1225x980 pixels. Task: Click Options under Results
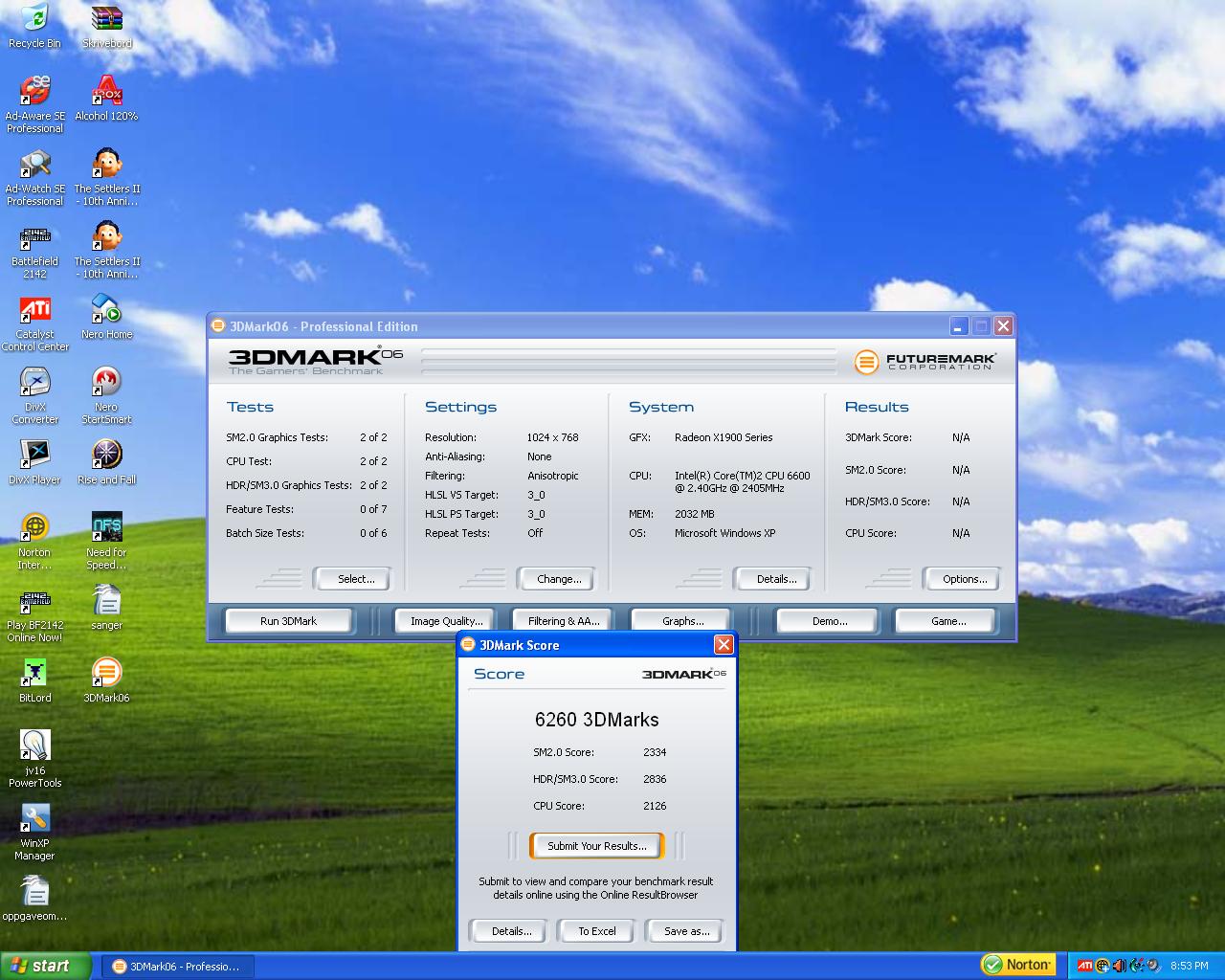click(964, 579)
